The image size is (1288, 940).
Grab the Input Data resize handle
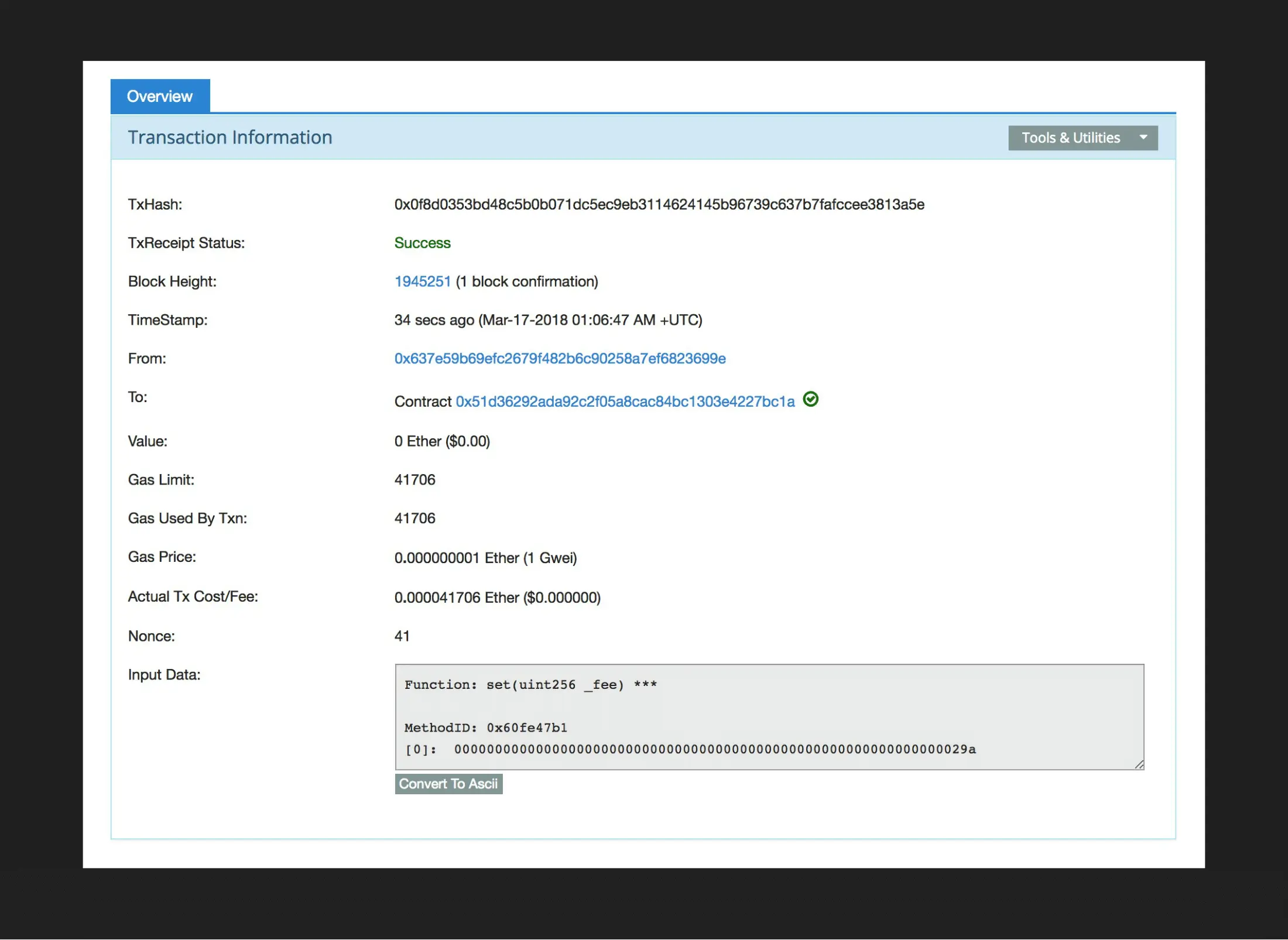coord(1139,764)
